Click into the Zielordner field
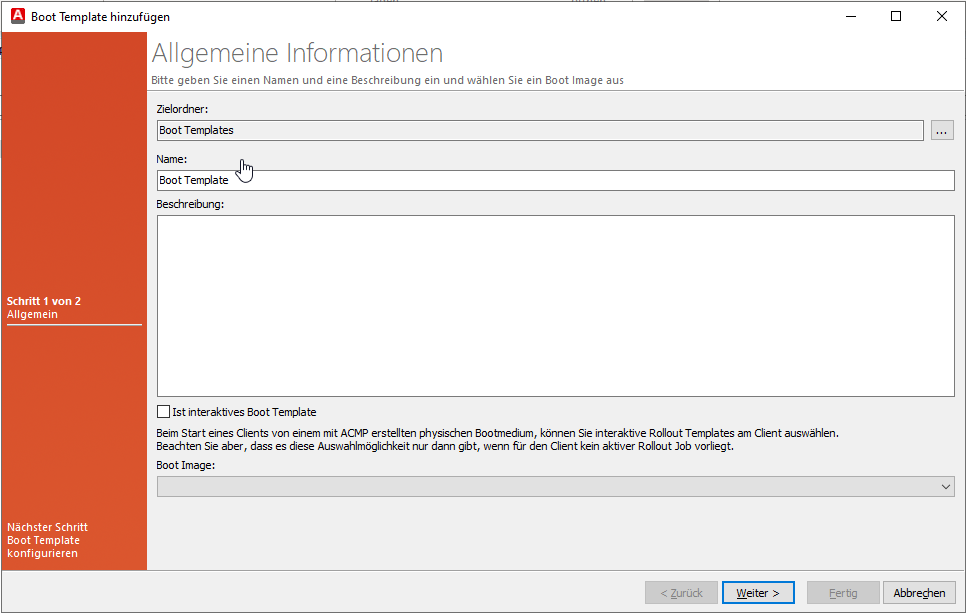 [540, 131]
